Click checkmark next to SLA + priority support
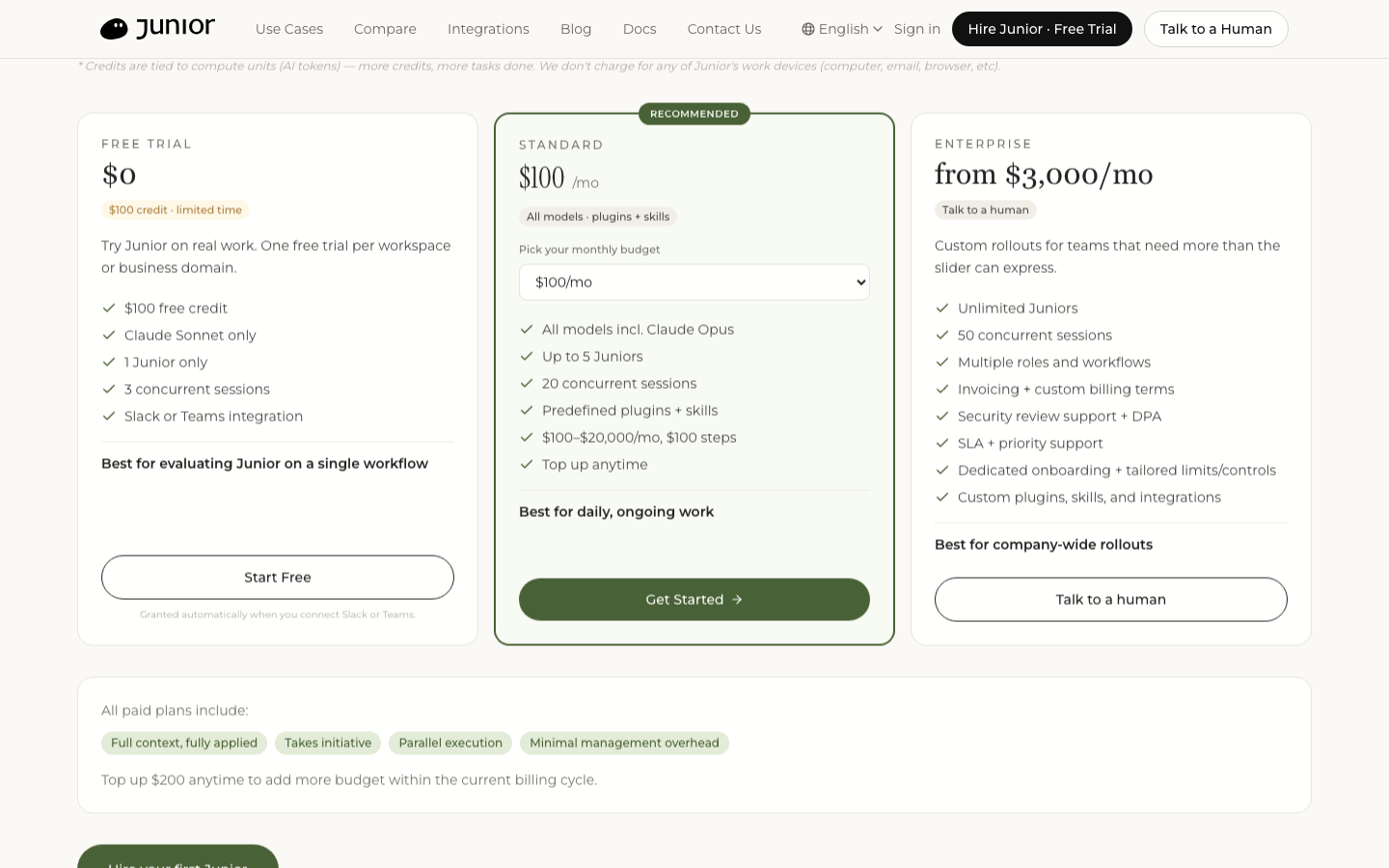The width and height of the screenshot is (1389, 868). click(942, 444)
